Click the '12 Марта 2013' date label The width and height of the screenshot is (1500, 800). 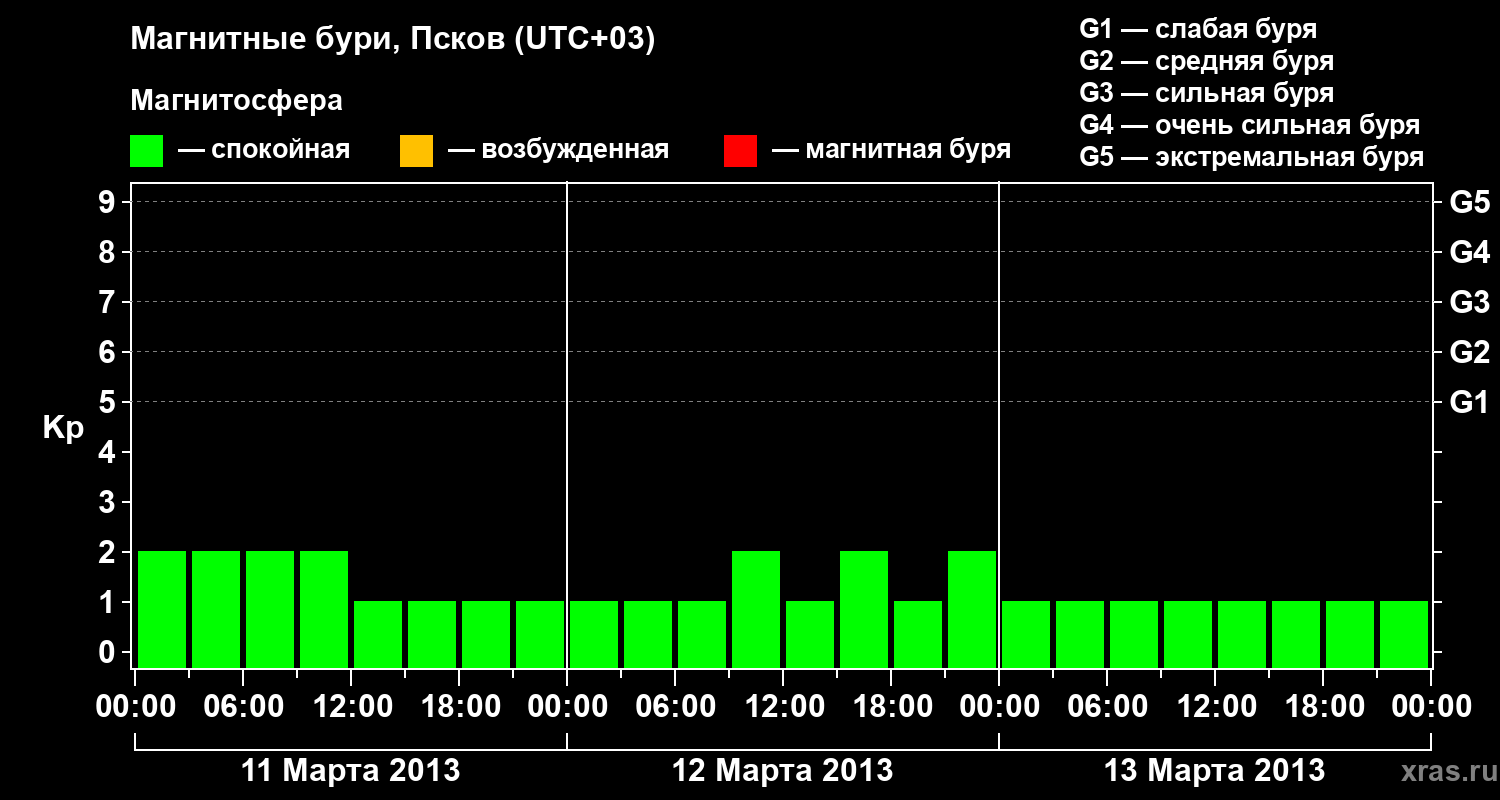(783, 771)
